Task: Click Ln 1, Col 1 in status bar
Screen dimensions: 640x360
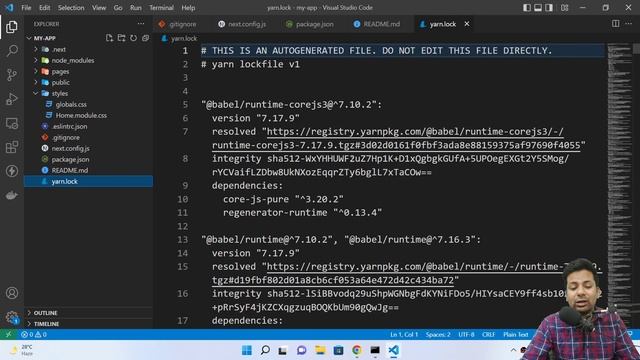Action: [x=404, y=334]
